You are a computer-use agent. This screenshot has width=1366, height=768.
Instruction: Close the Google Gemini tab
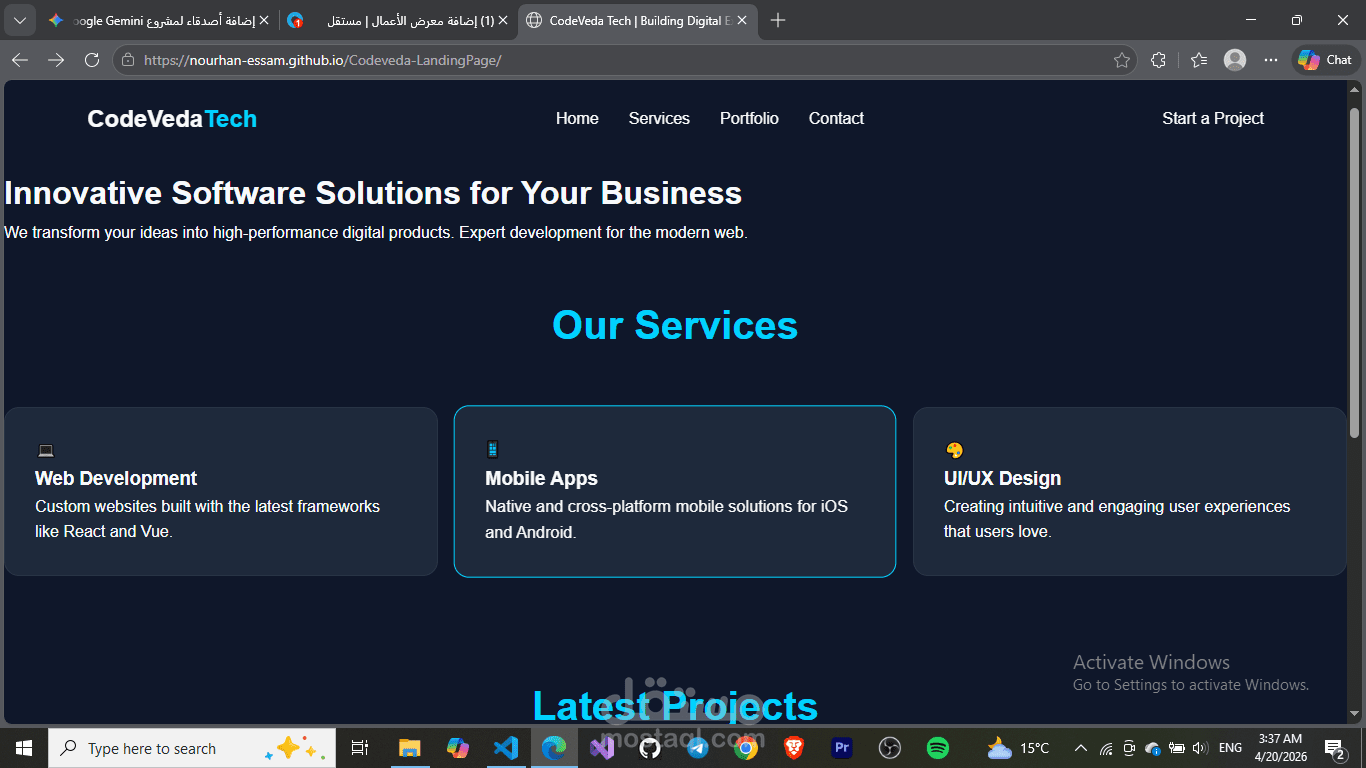point(264,20)
